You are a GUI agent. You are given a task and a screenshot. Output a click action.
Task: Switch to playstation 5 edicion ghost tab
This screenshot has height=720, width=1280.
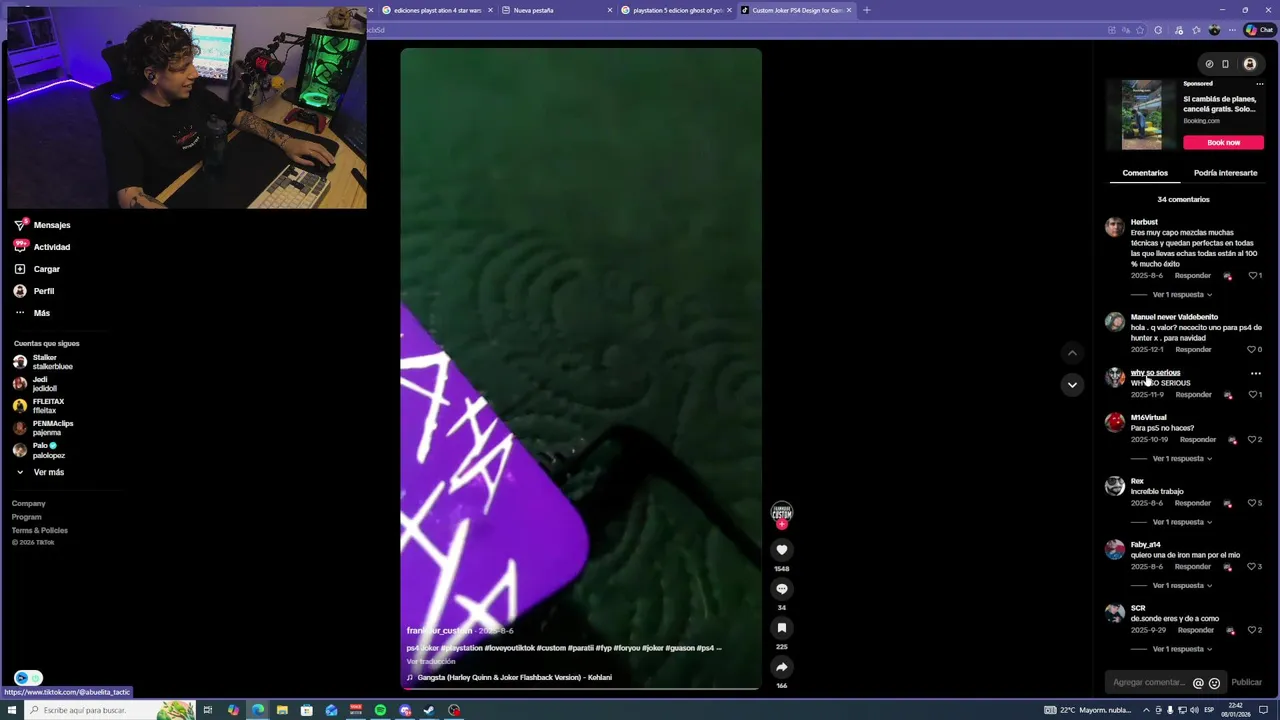[x=678, y=10]
